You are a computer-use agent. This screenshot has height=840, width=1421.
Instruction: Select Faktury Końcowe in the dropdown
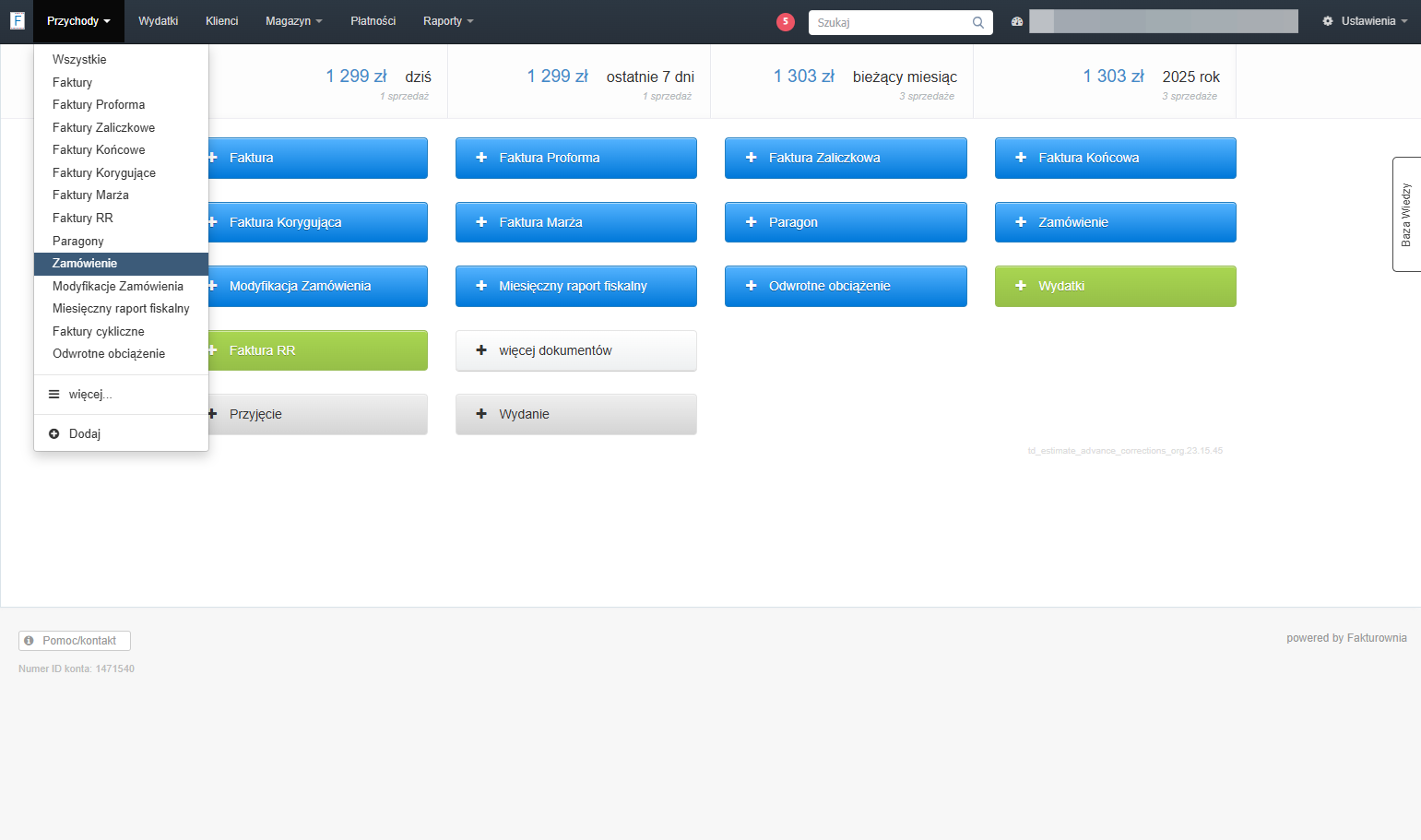(121, 149)
